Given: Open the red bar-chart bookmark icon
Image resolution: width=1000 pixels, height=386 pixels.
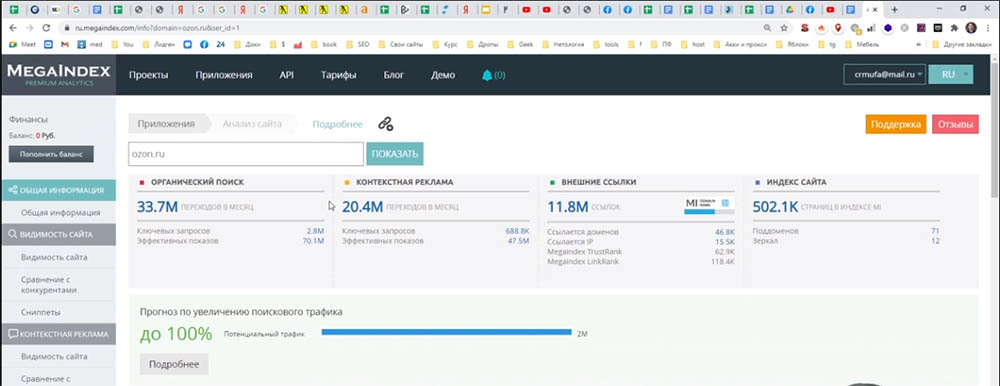Looking at the screenshot, I should coord(297,45).
